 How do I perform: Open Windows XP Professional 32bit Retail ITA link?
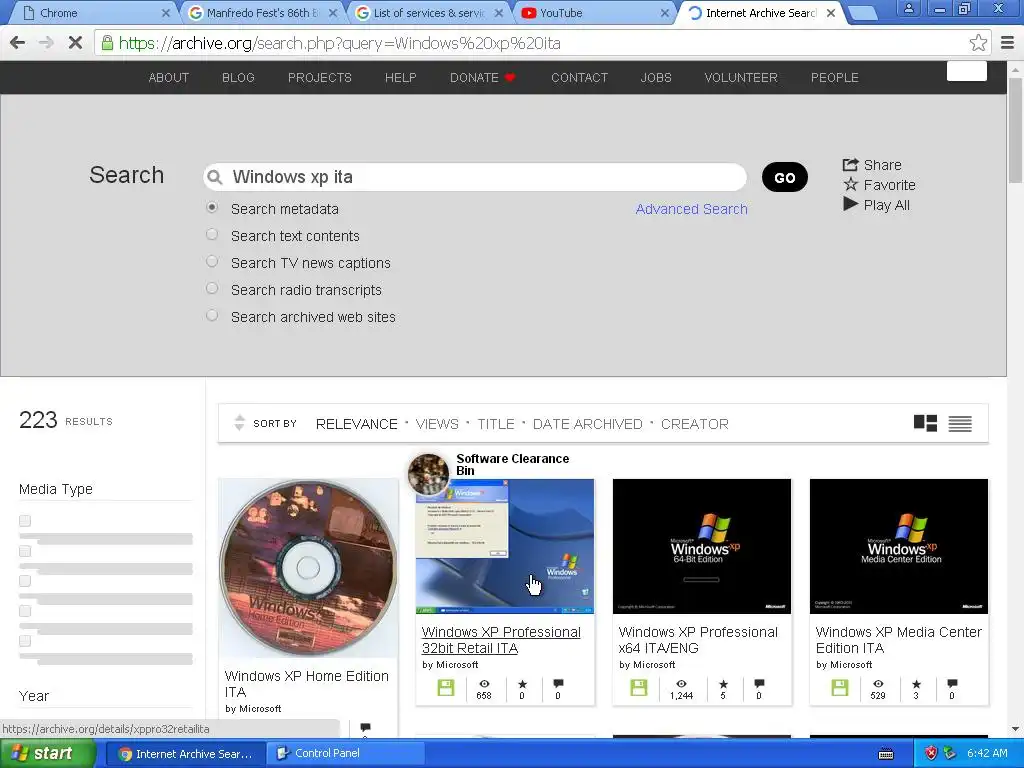501,640
